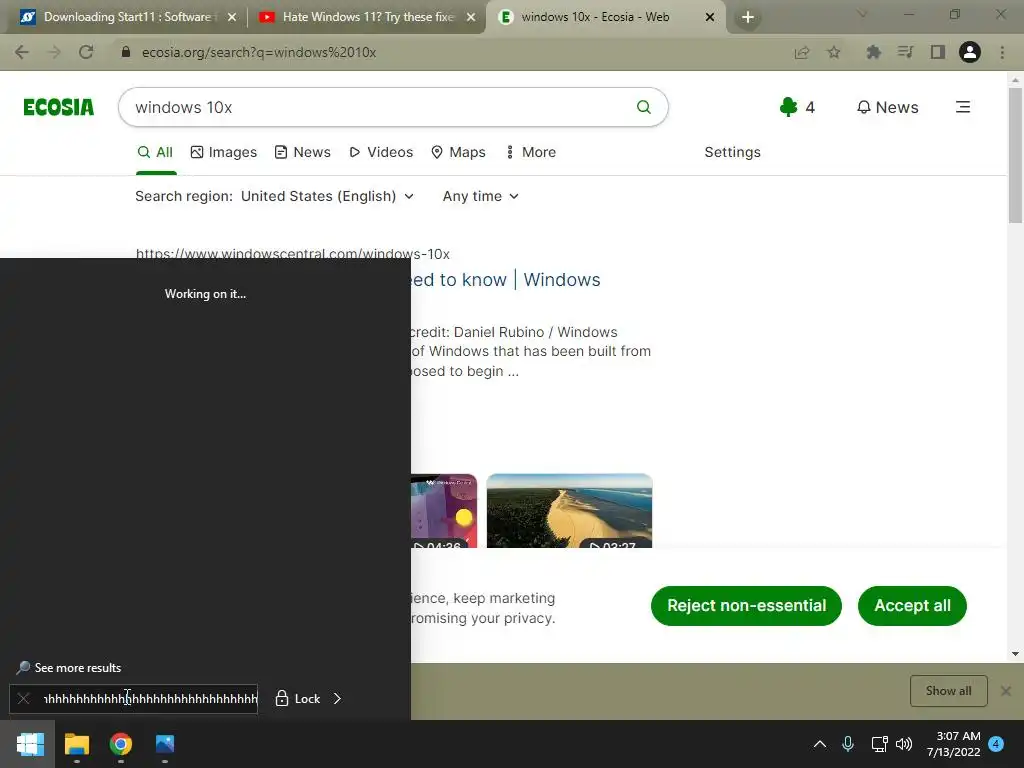1024x768 pixels.
Task: Open the tree counter showing 4
Action: pyautogui.click(x=797, y=107)
